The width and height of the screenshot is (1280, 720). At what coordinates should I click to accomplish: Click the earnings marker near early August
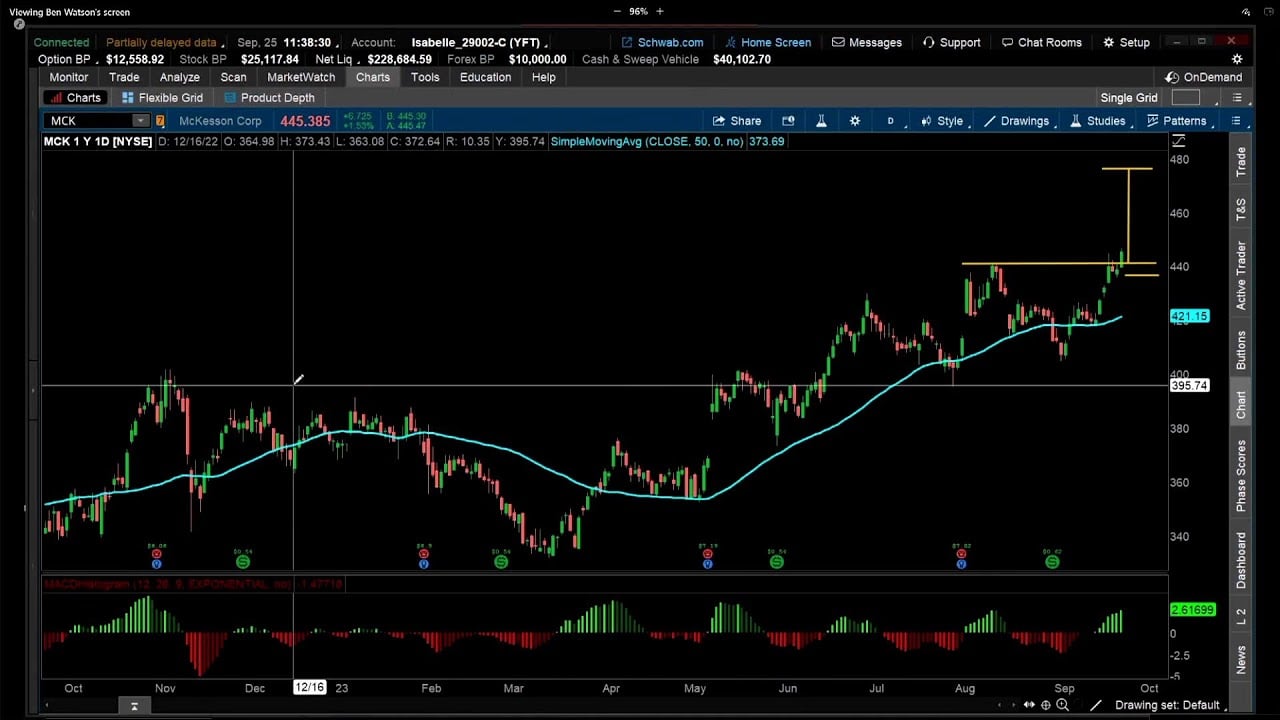click(961, 553)
